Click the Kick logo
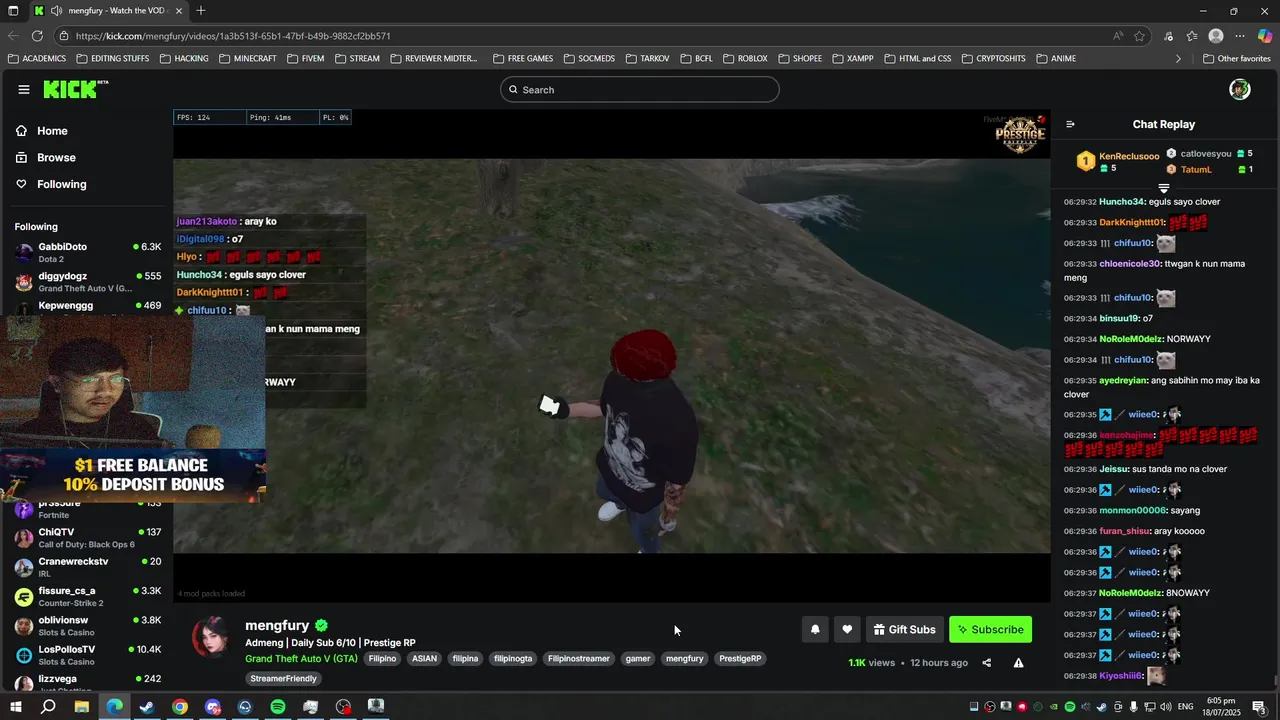The image size is (1280, 720). pos(74,89)
